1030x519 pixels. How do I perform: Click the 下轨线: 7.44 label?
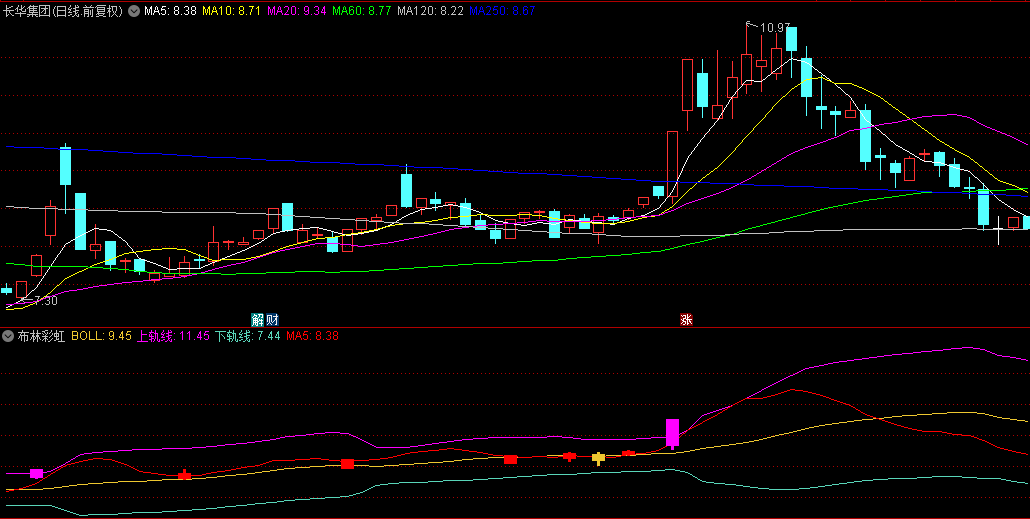coord(248,336)
